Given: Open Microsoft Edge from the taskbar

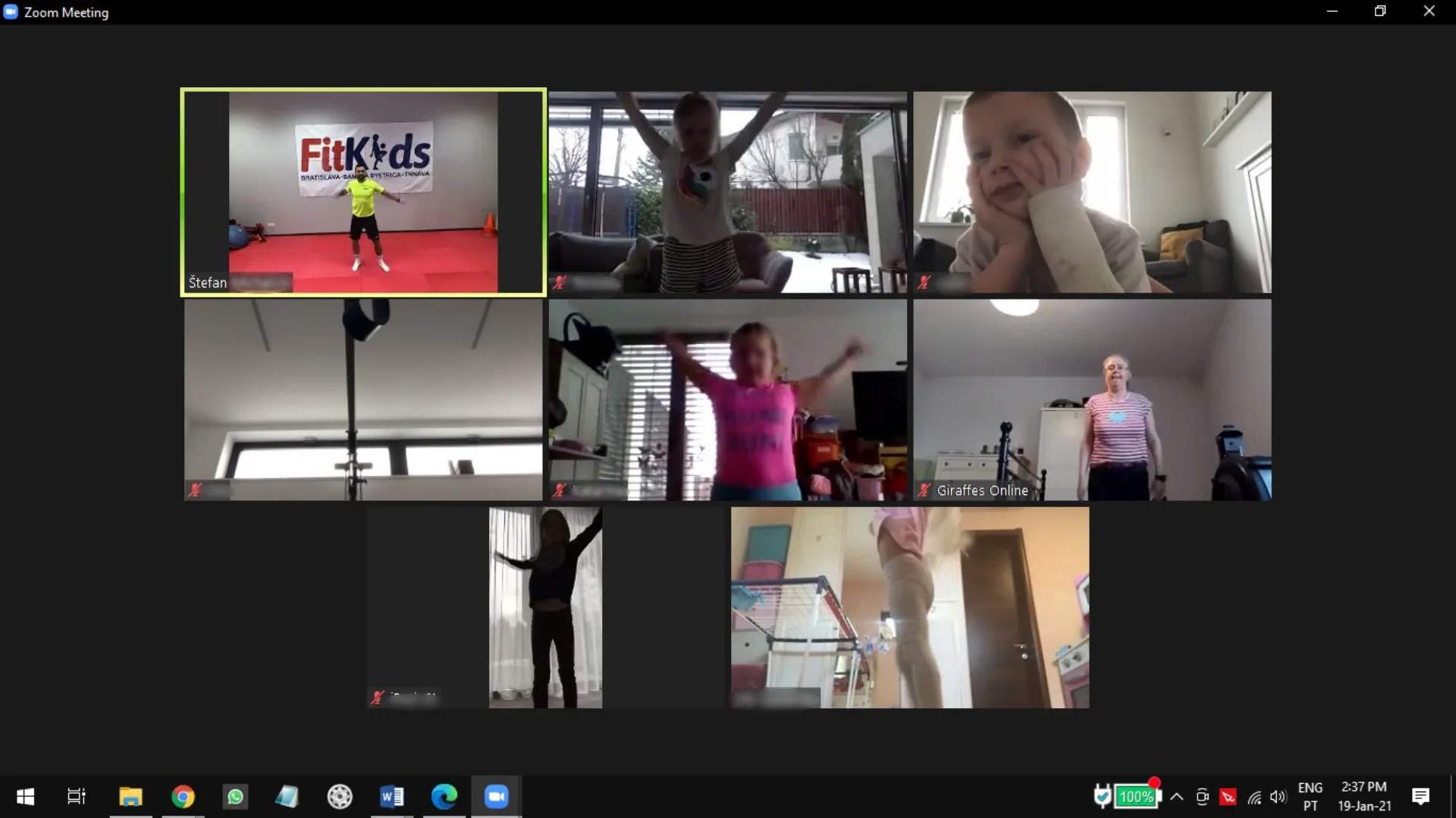Looking at the screenshot, I should (444, 797).
